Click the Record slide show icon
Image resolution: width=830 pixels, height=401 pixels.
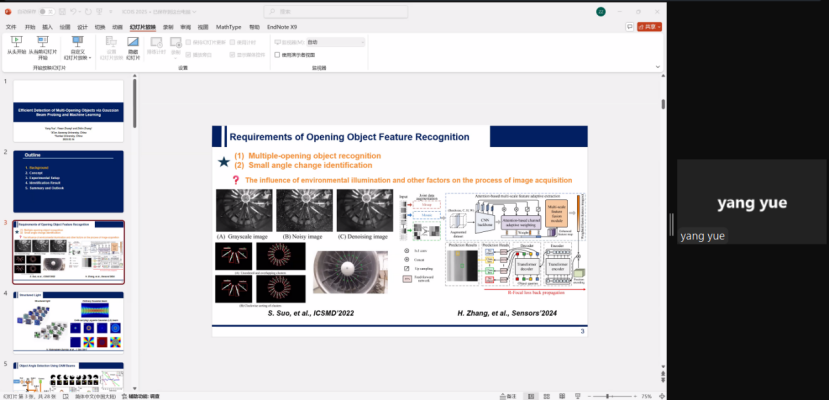(176, 42)
